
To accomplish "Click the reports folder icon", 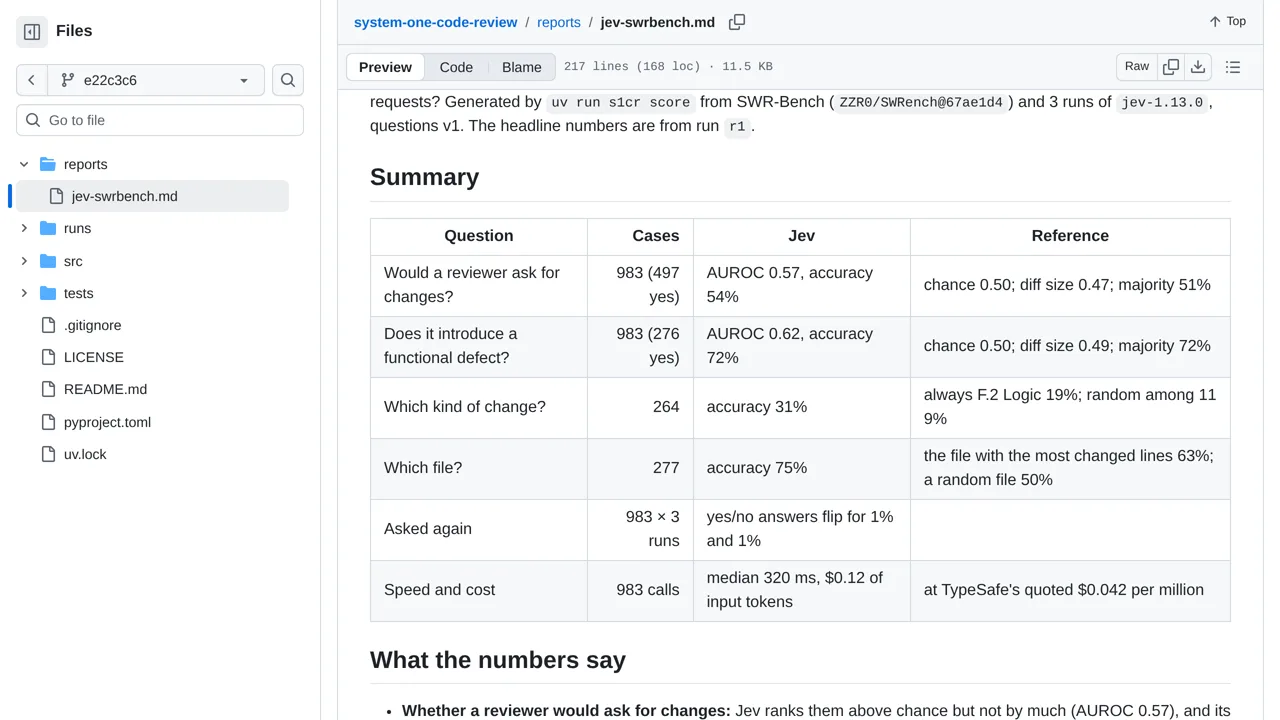I will [48, 164].
